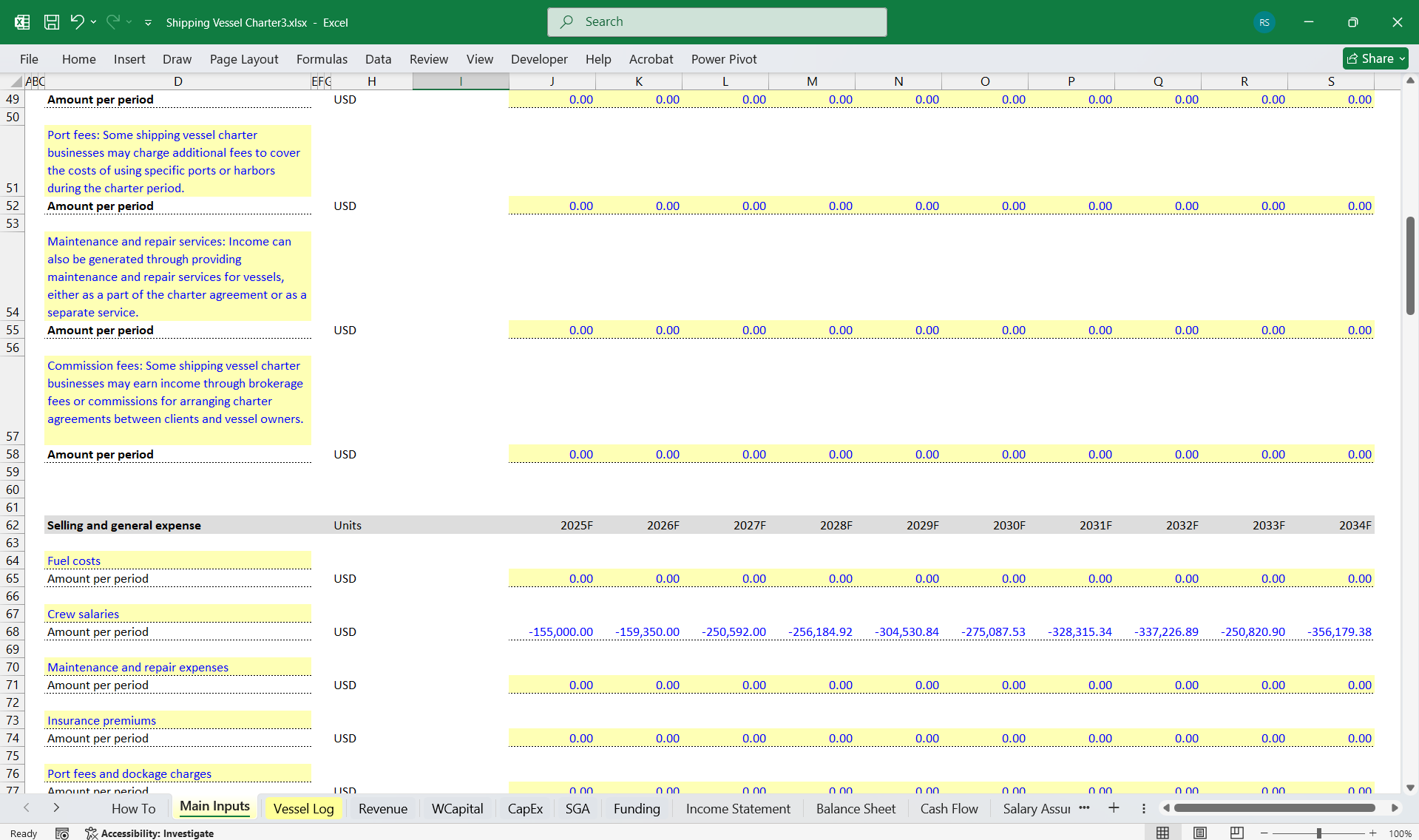Open the Data ribbon tab
1419x840 pixels.
(x=378, y=59)
